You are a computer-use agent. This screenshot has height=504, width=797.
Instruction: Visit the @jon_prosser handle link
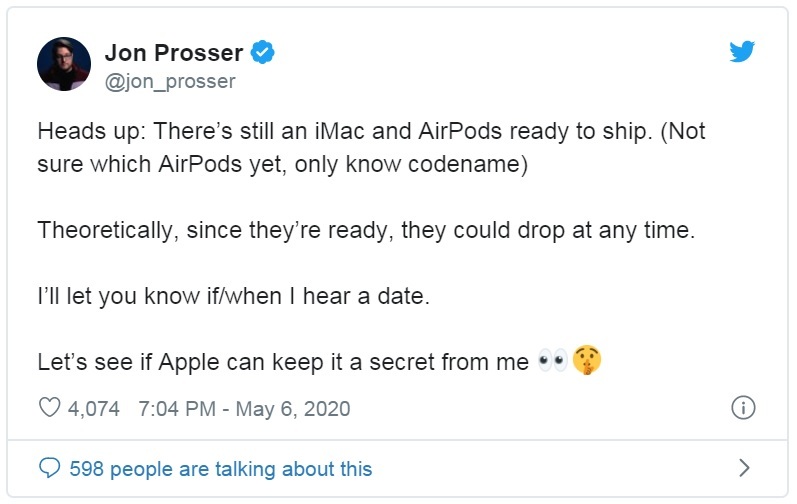point(170,81)
